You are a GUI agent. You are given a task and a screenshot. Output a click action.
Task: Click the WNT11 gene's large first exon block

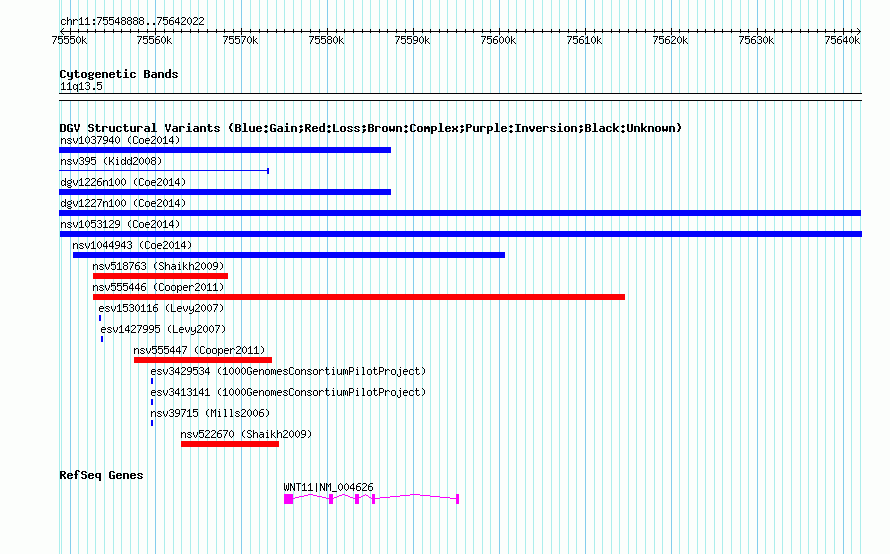click(x=288, y=499)
